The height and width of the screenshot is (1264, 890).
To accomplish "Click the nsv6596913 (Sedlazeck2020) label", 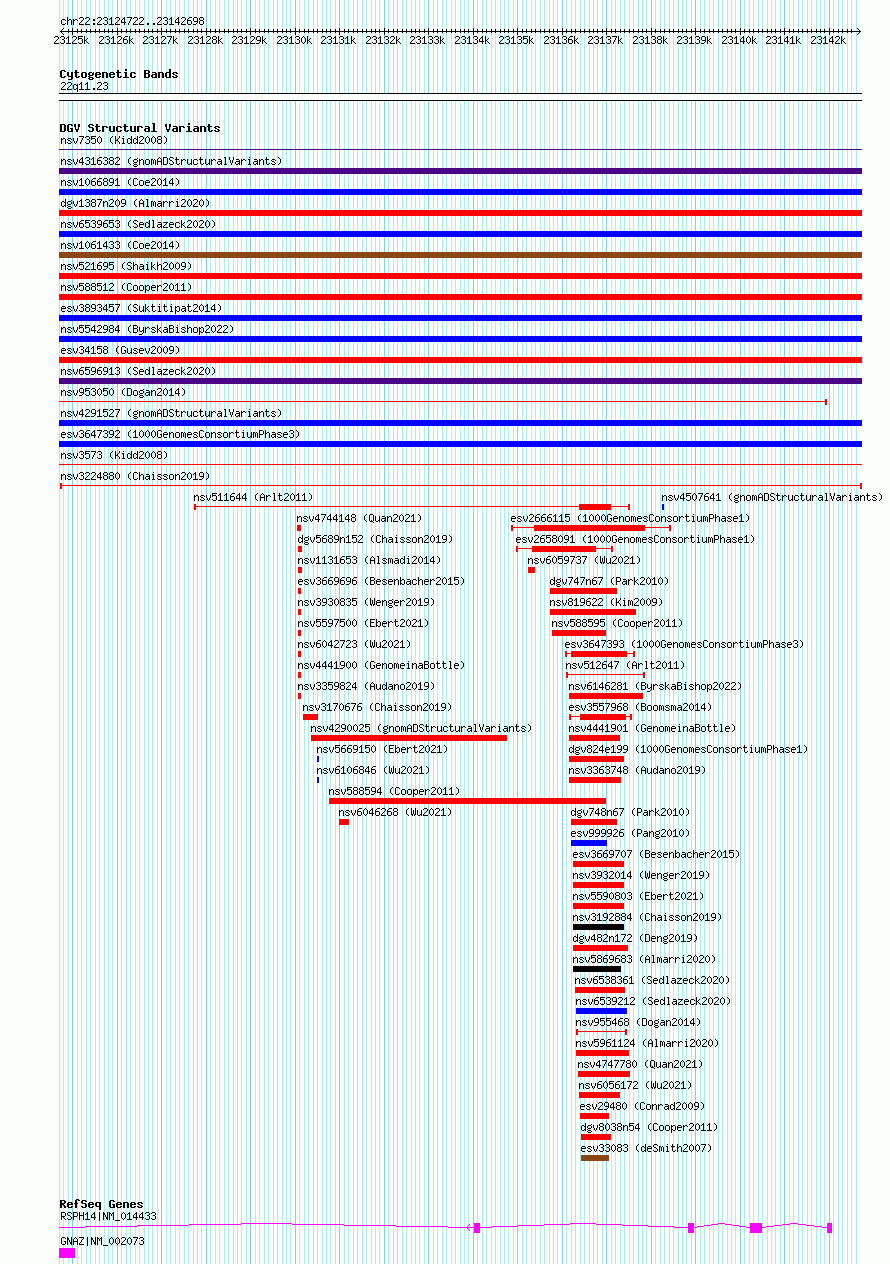I will coord(138,371).
